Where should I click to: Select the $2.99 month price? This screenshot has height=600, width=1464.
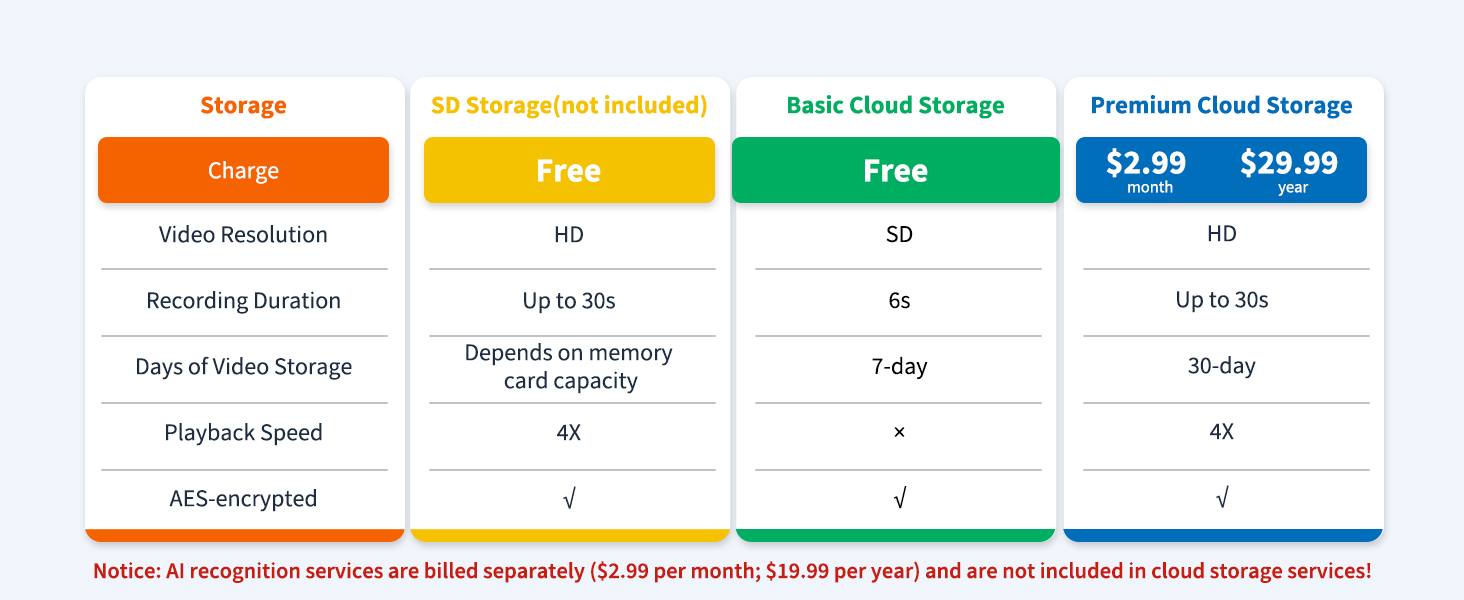1146,170
